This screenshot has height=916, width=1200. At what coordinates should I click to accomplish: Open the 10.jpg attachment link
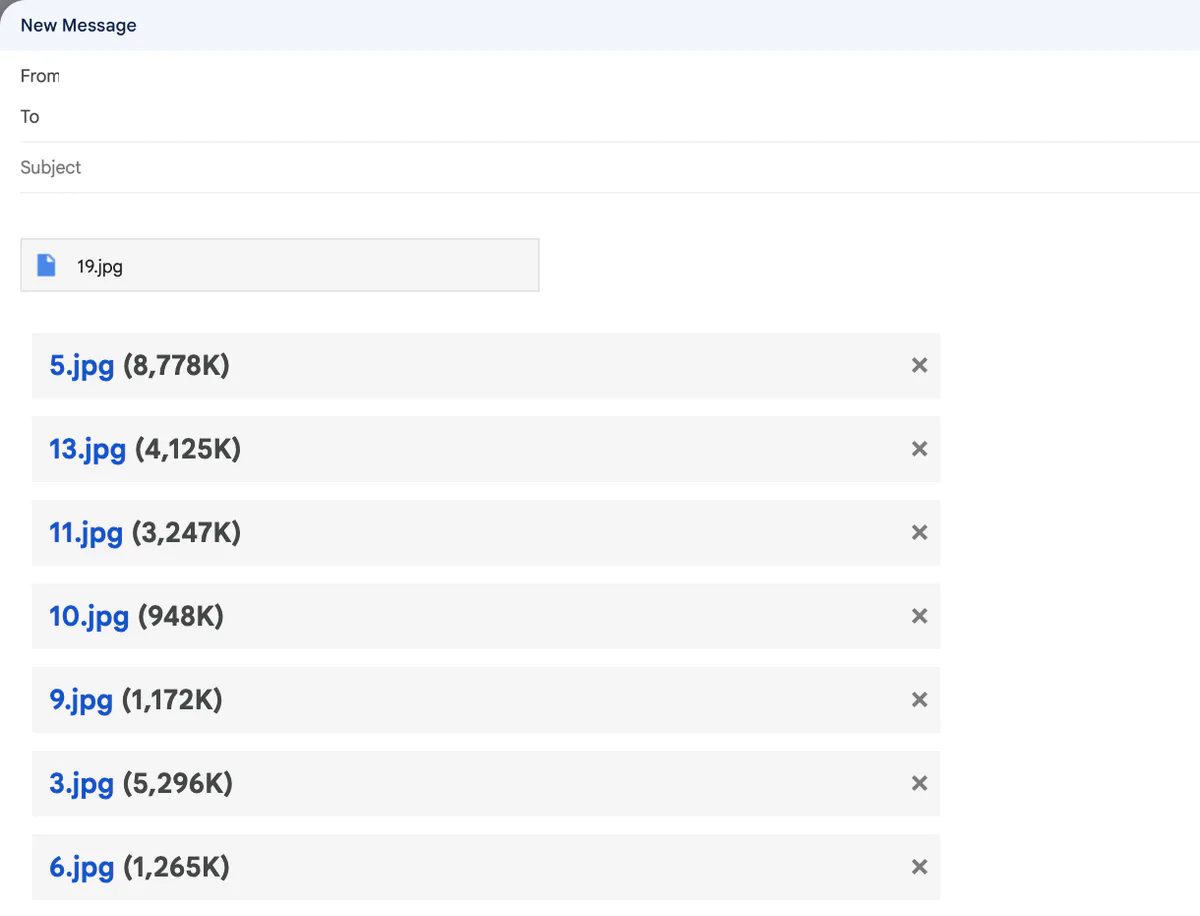pyautogui.click(x=89, y=617)
